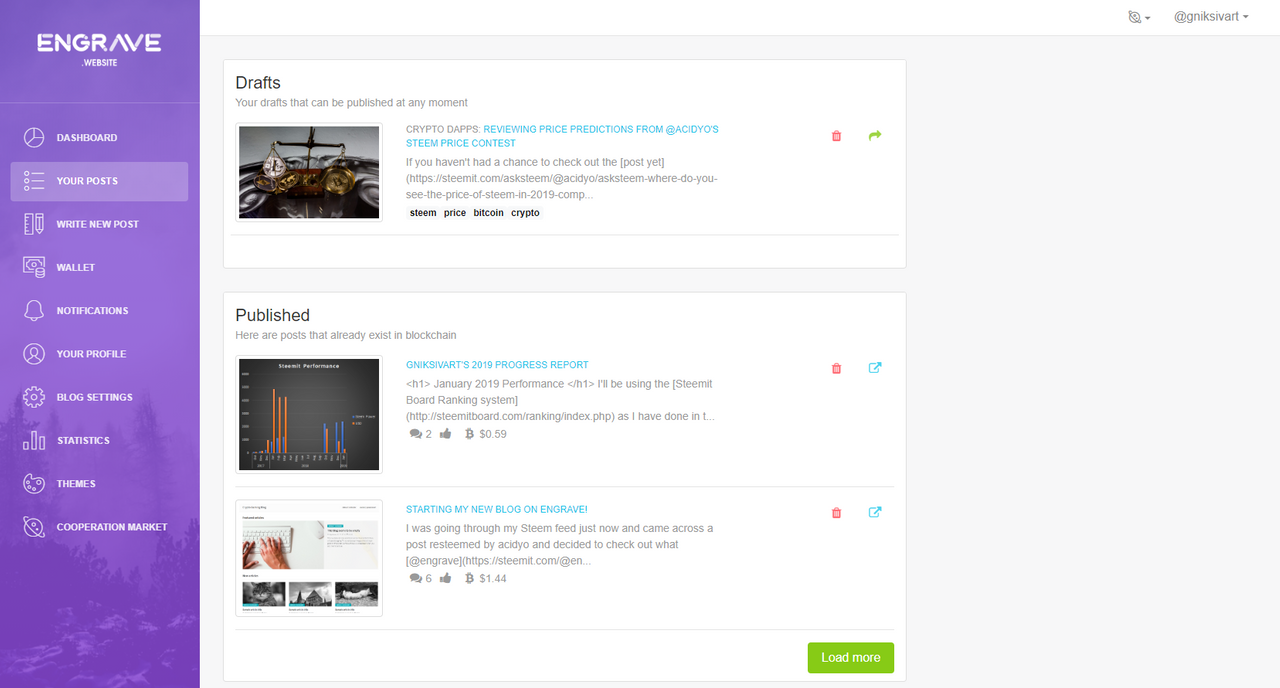This screenshot has height=688, width=1280.
Task: Click the steem tag on draft
Action: click(x=423, y=212)
